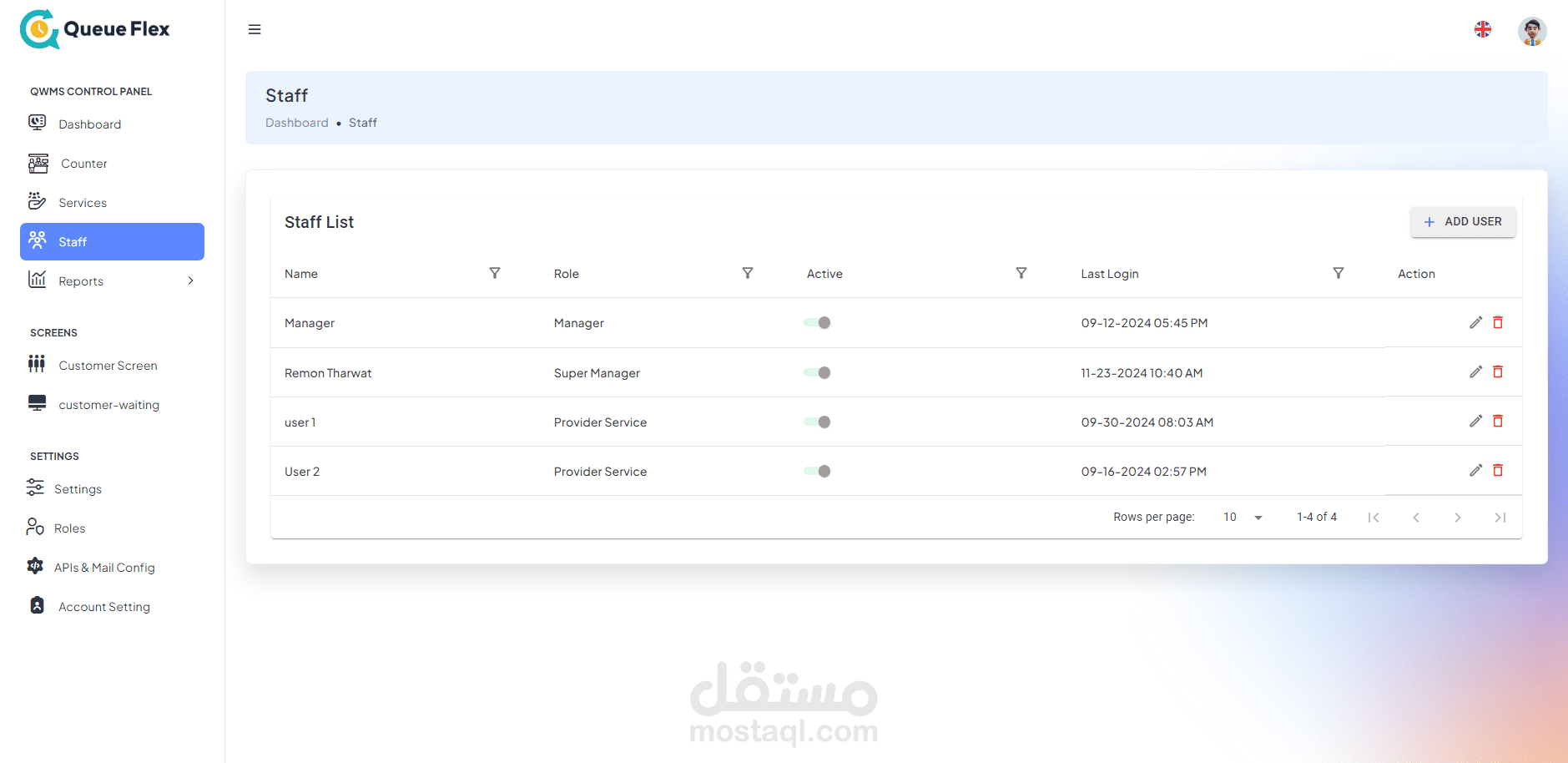Click the Dashboard sidebar icon
The image size is (1568, 763).
click(x=38, y=123)
